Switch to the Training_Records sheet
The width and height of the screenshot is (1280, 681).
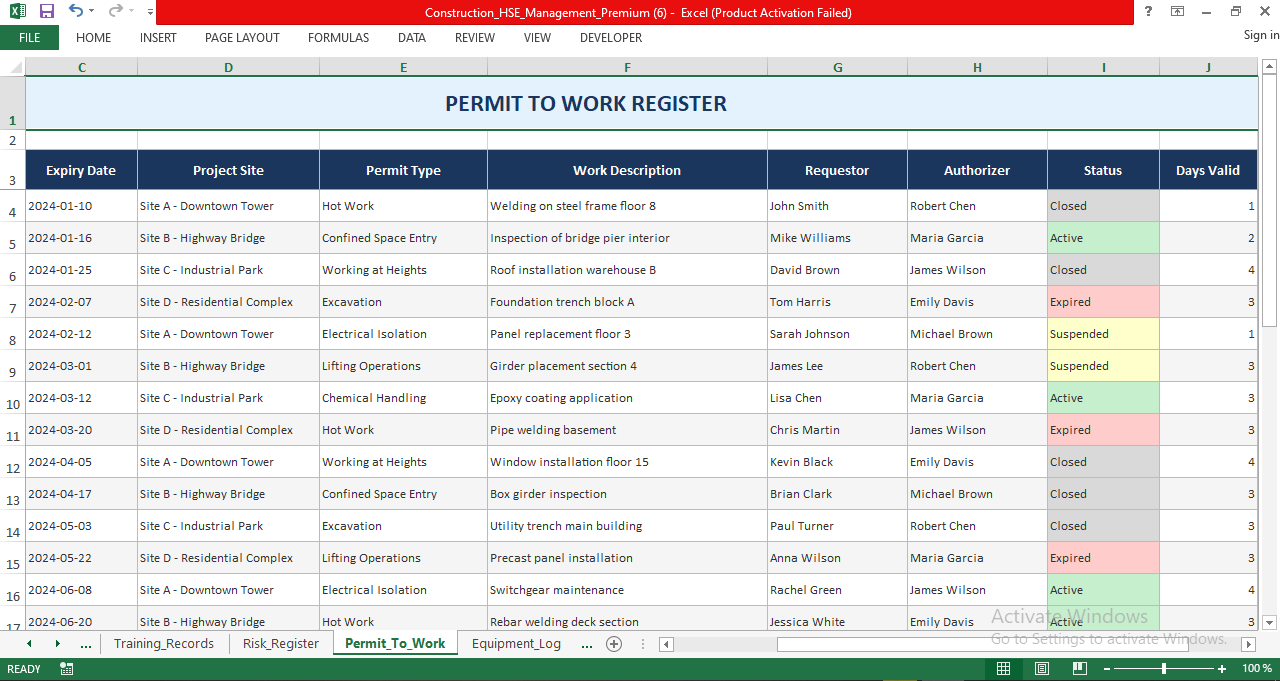[x=164, y=644]
